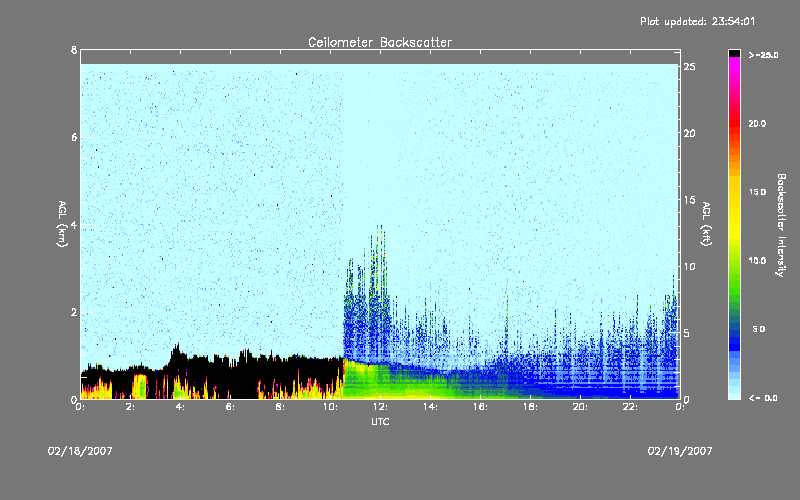Click the '14:' hour tick on x-axis
The image size is (800, 500).
(x=430, y=407)
